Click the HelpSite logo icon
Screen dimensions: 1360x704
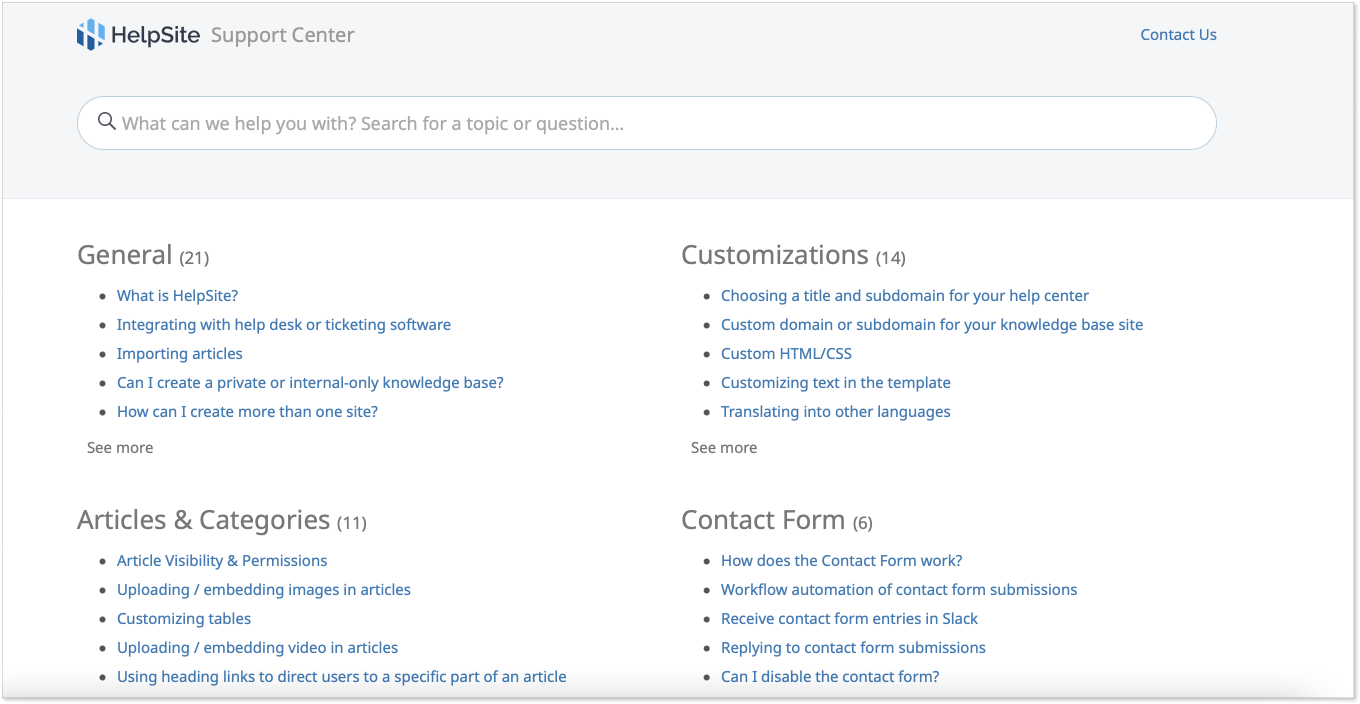click(91, 35)
